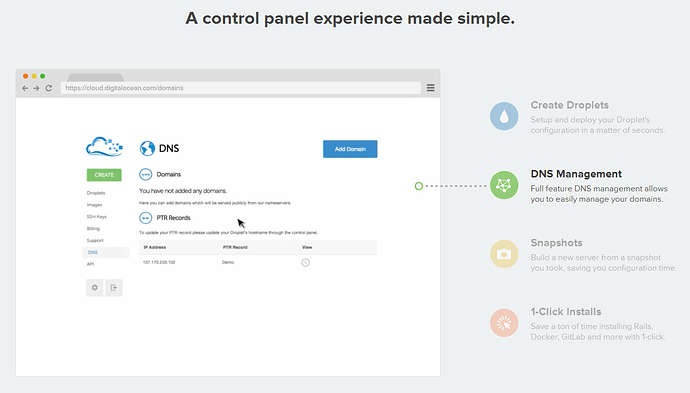Open the browser hamburger menu
The image size is (690, 393).
(x=430, y=88)
